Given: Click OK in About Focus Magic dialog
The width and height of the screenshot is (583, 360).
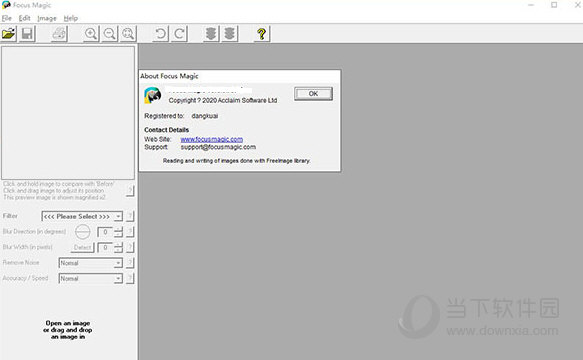Looking at the screenshot, I should (x=313, y=94).
